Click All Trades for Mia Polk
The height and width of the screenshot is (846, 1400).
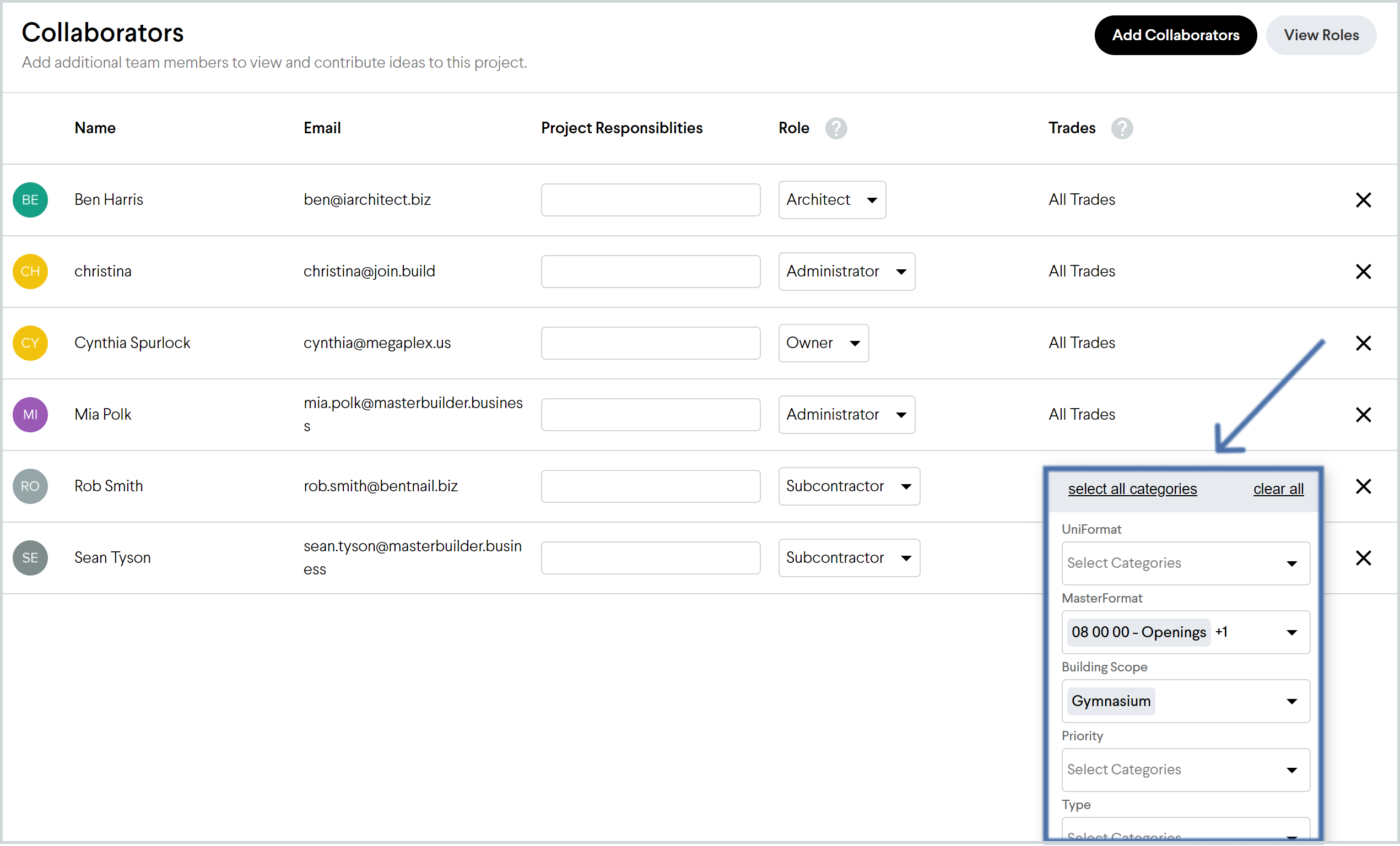(1082, 415)
